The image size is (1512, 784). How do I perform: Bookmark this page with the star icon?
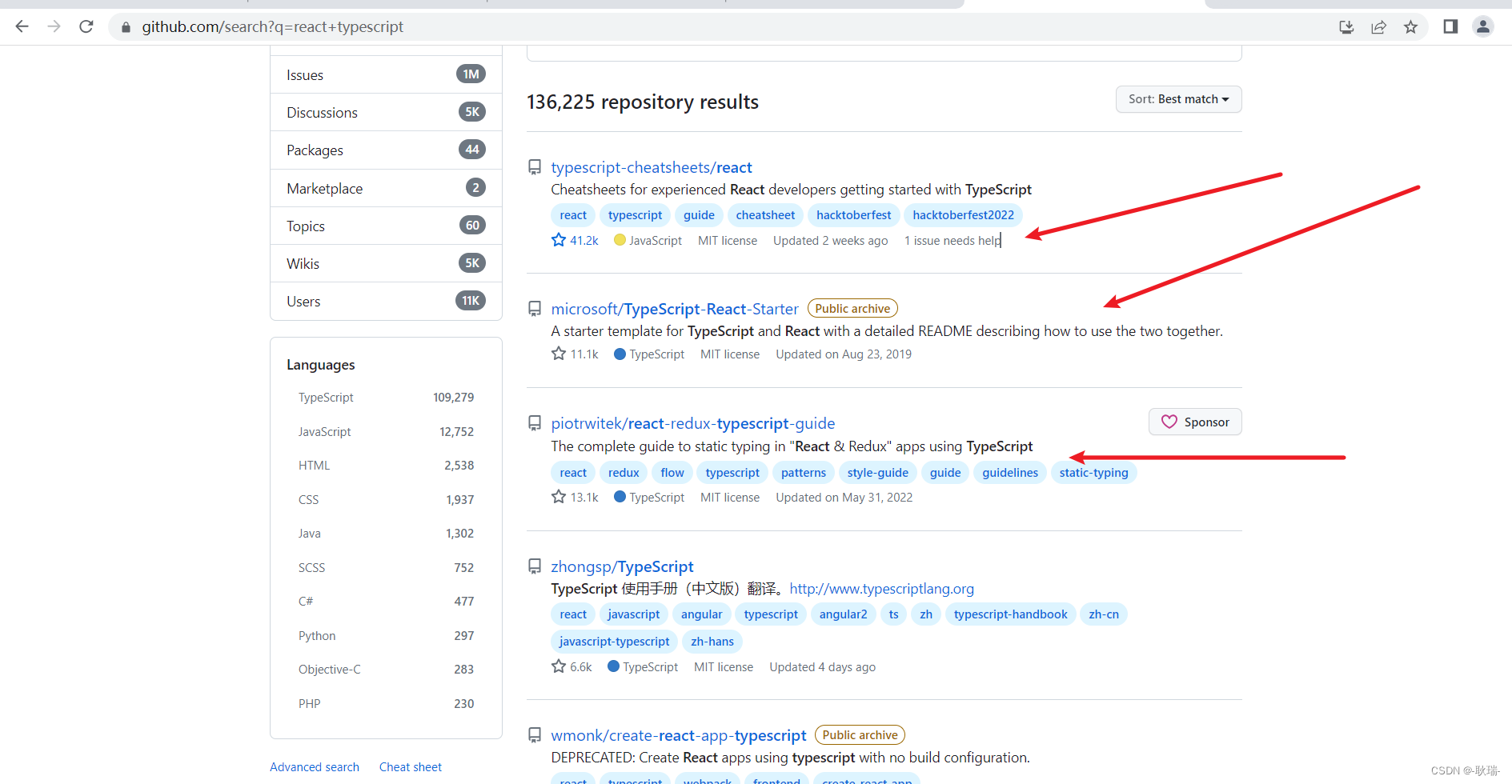[x=1410, y=27]
